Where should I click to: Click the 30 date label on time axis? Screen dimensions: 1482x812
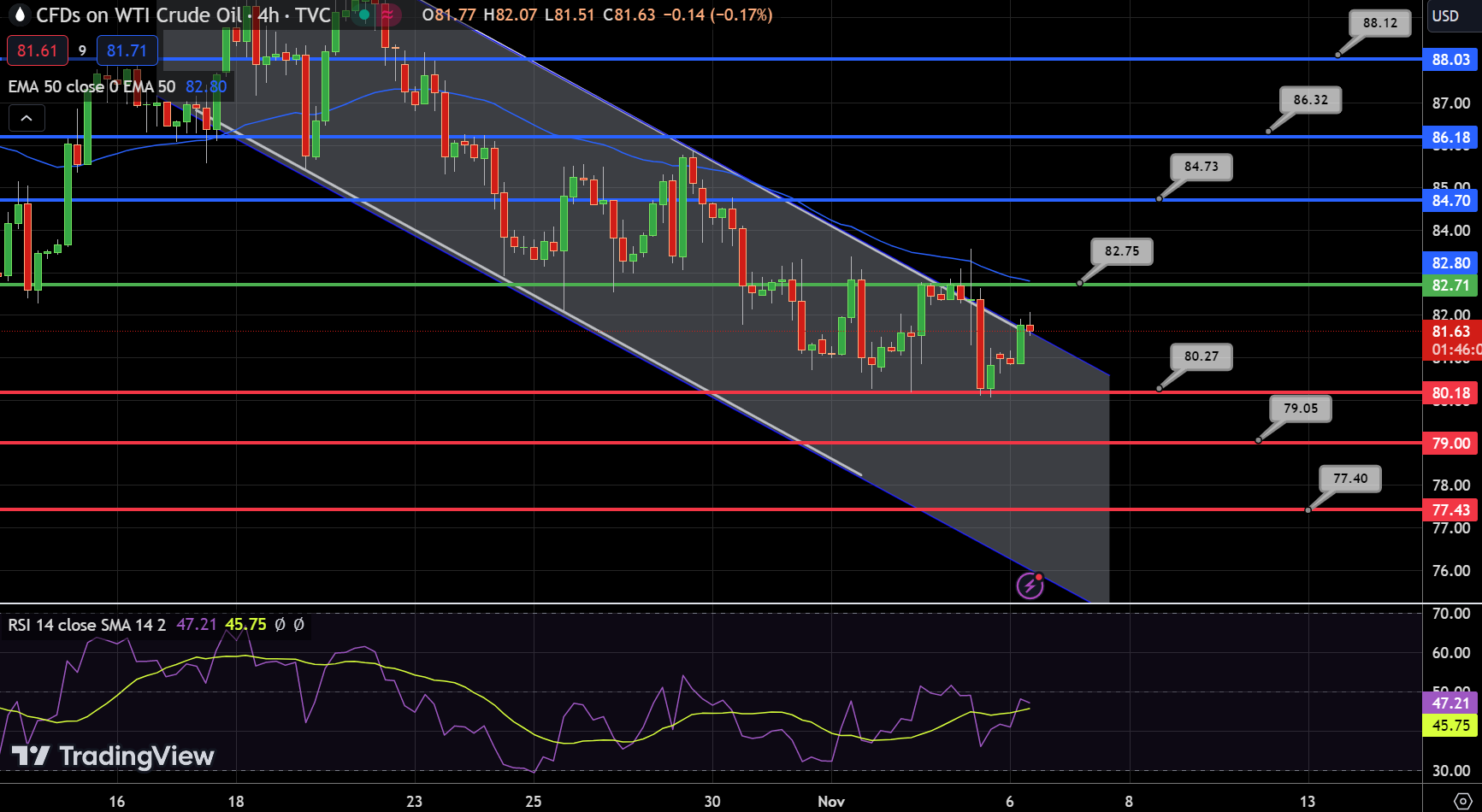712,802
